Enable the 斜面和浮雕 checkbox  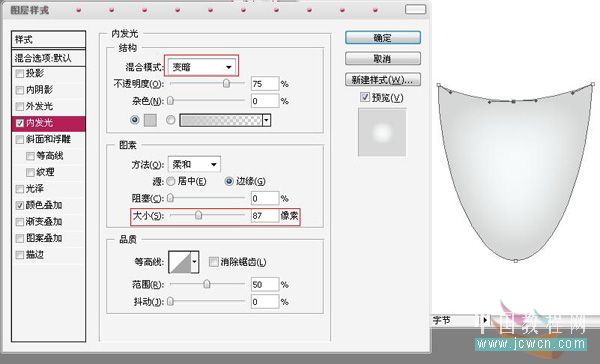coord(20,140)
